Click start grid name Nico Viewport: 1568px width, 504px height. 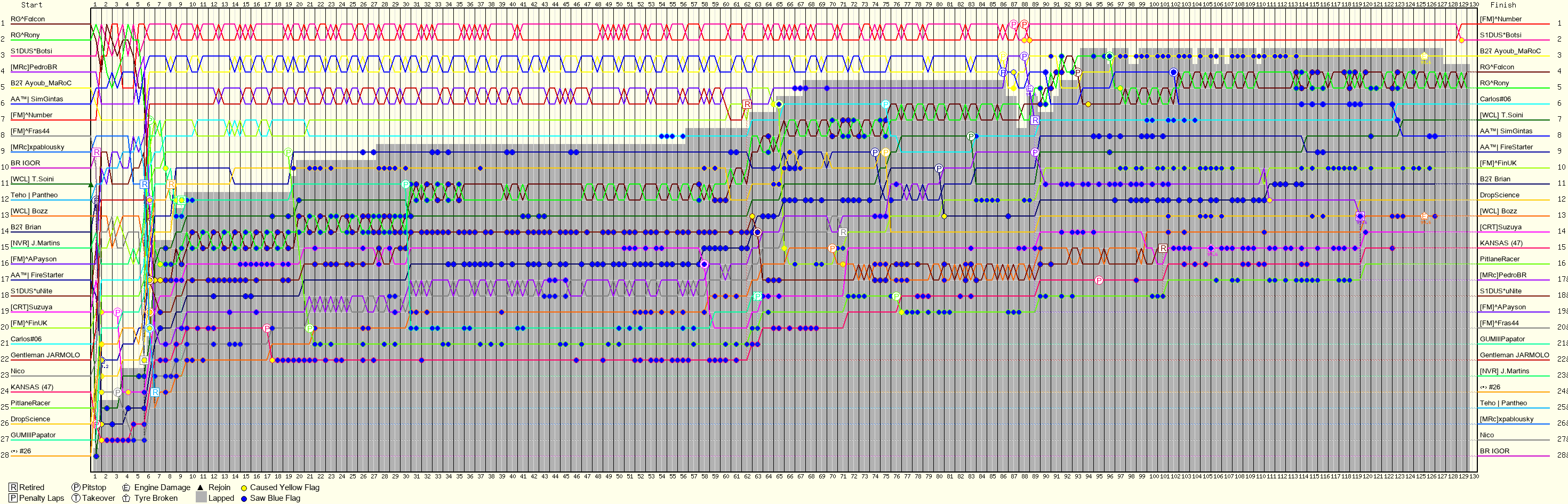(x=18, y=371)
